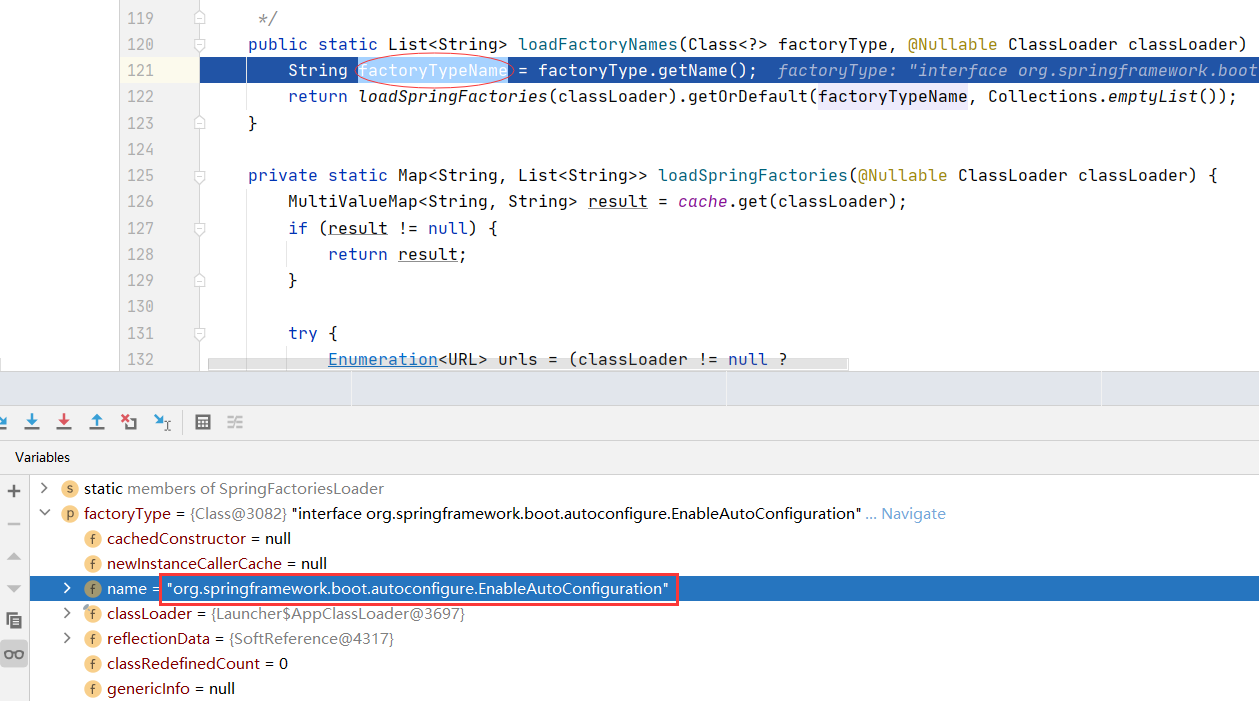Image resolution: width=1259 pixels, height=701 pixels.
Task: Click the field icon beside cachedConstructor
Action: pyautogui.click(x=93, y=539)
